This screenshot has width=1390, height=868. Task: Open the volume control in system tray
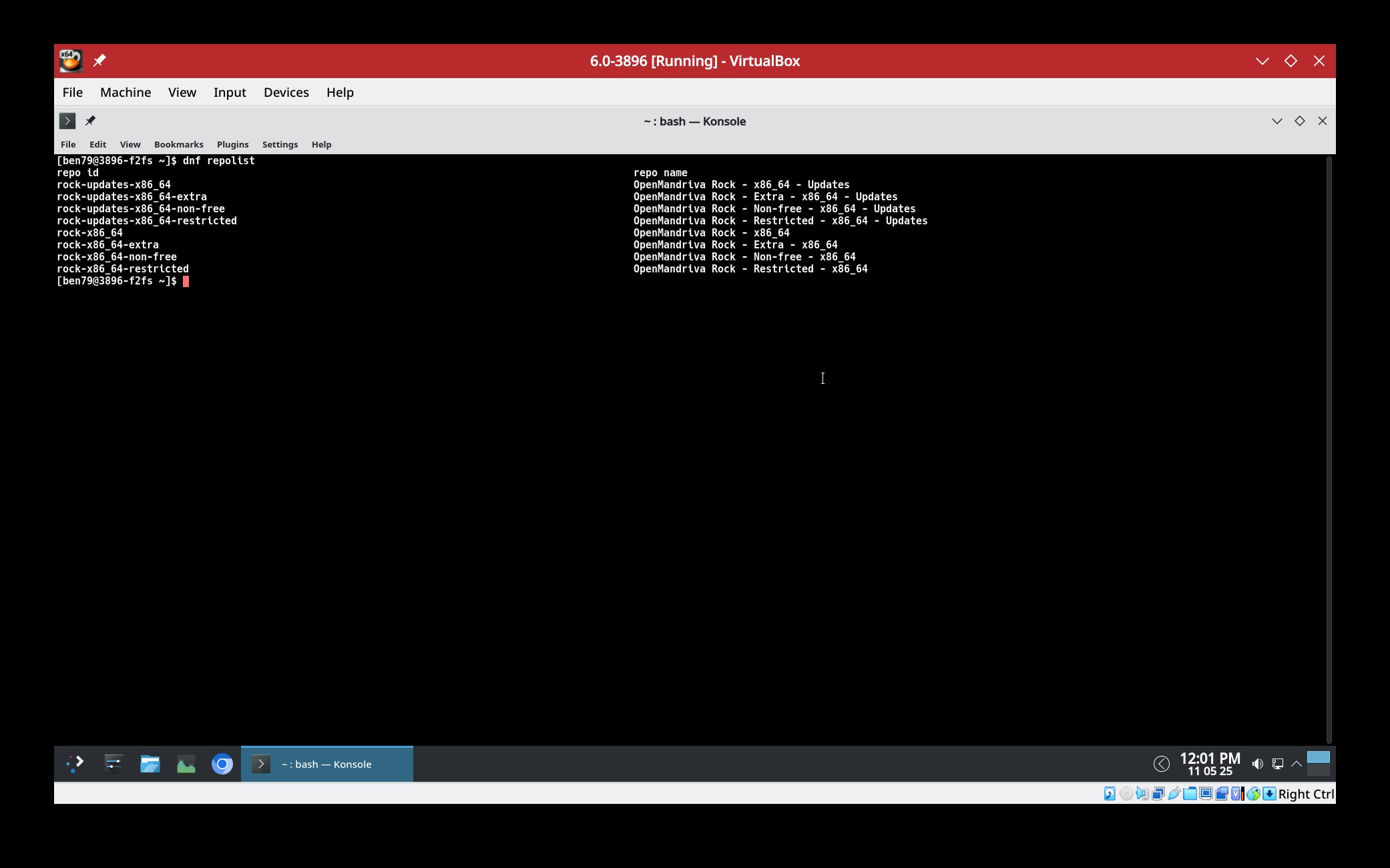point(1258,764)
